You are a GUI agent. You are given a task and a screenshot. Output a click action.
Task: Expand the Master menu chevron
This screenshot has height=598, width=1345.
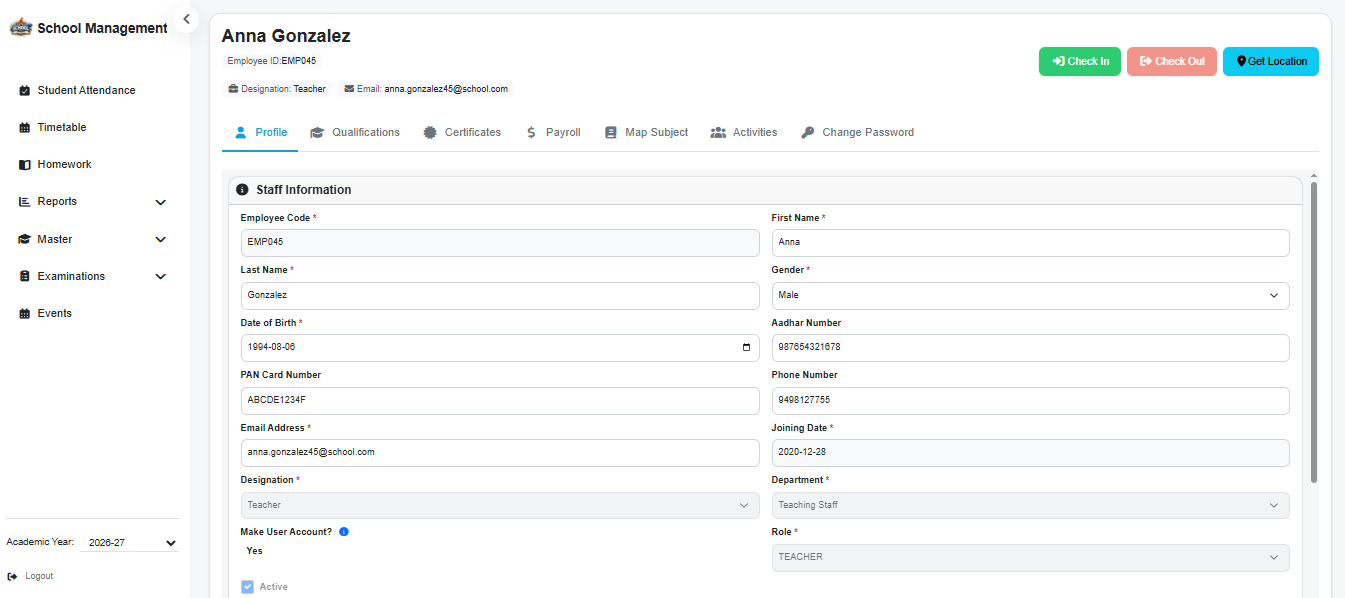pyautogui.click(x=161, y=240)
